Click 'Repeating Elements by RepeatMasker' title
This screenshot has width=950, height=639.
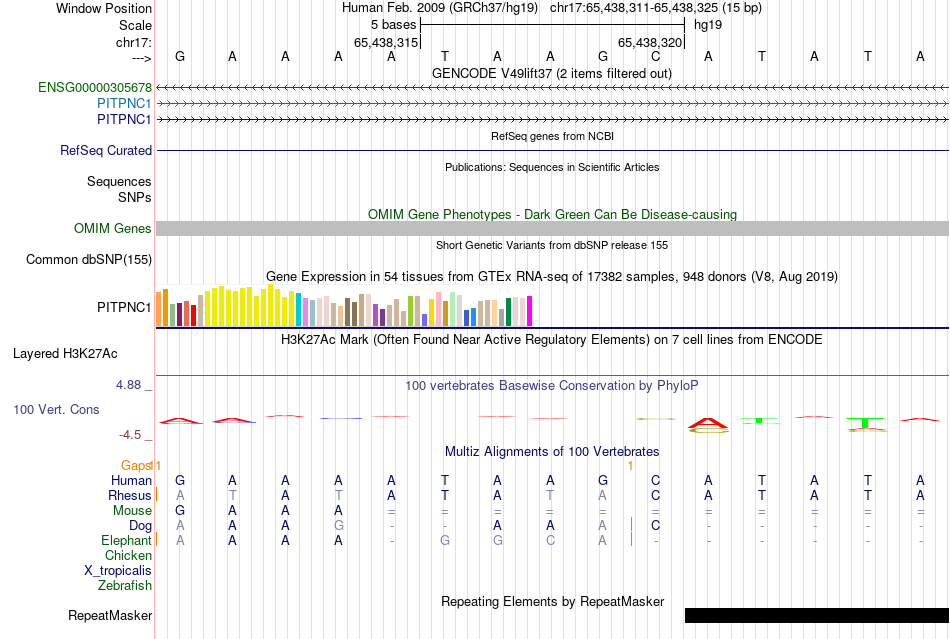(x=553, y=602)
